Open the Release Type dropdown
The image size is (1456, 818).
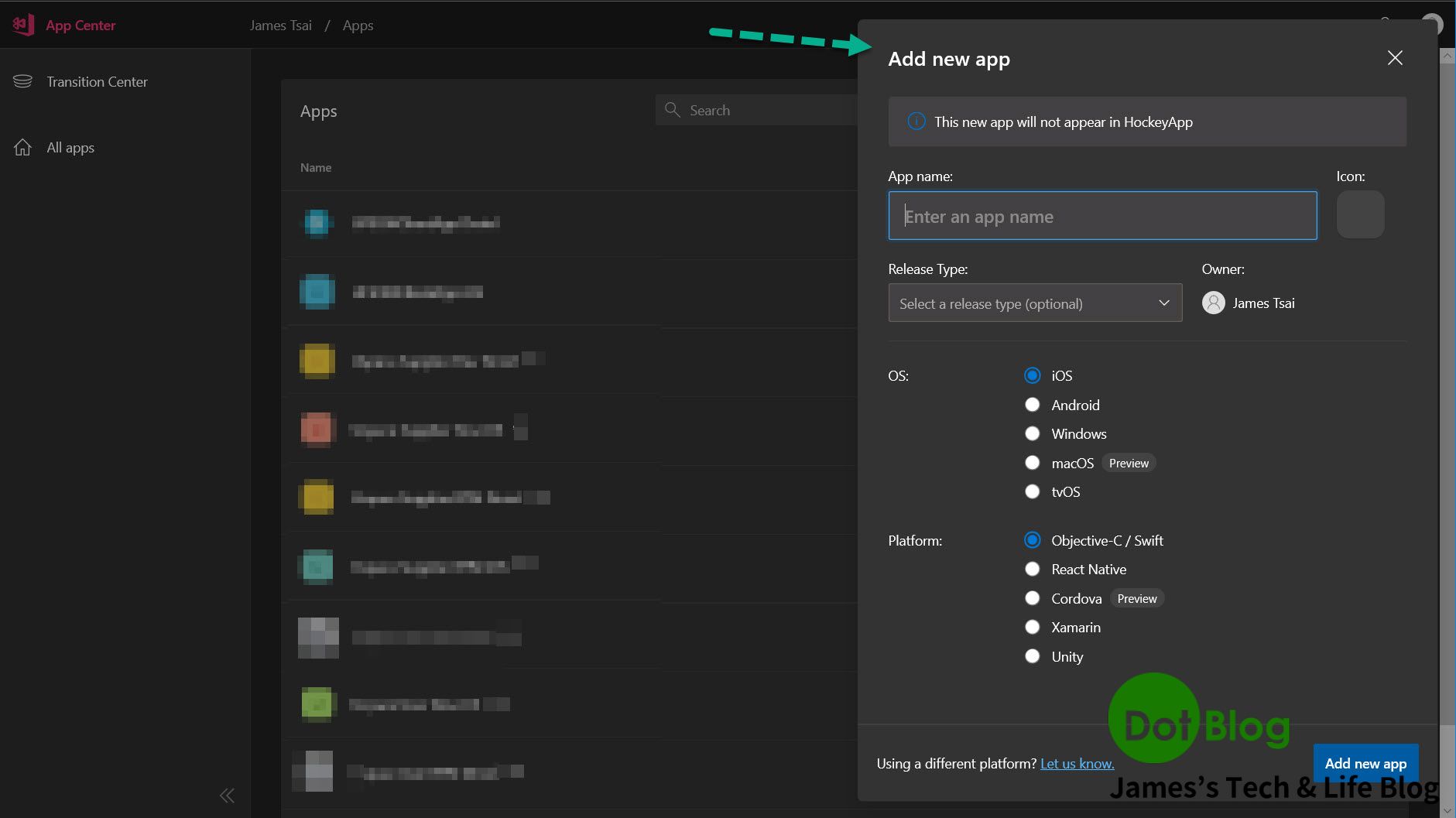1034,303
